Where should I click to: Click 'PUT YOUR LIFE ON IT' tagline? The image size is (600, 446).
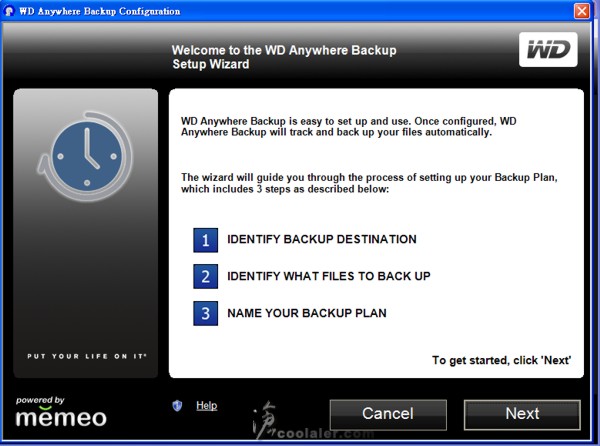tap(87, 356)
